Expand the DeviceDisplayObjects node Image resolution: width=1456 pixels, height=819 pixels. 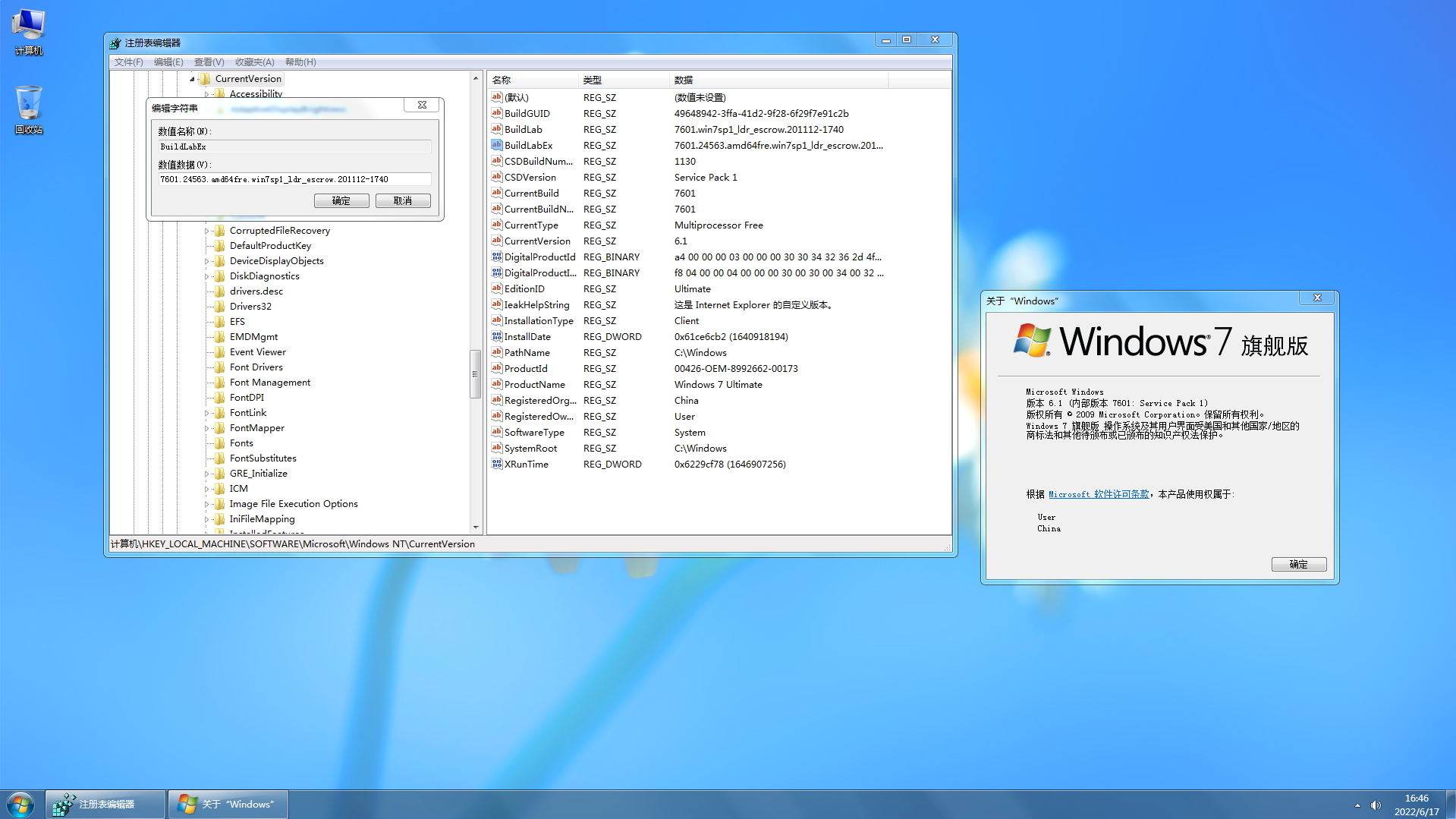coord(206,261)
